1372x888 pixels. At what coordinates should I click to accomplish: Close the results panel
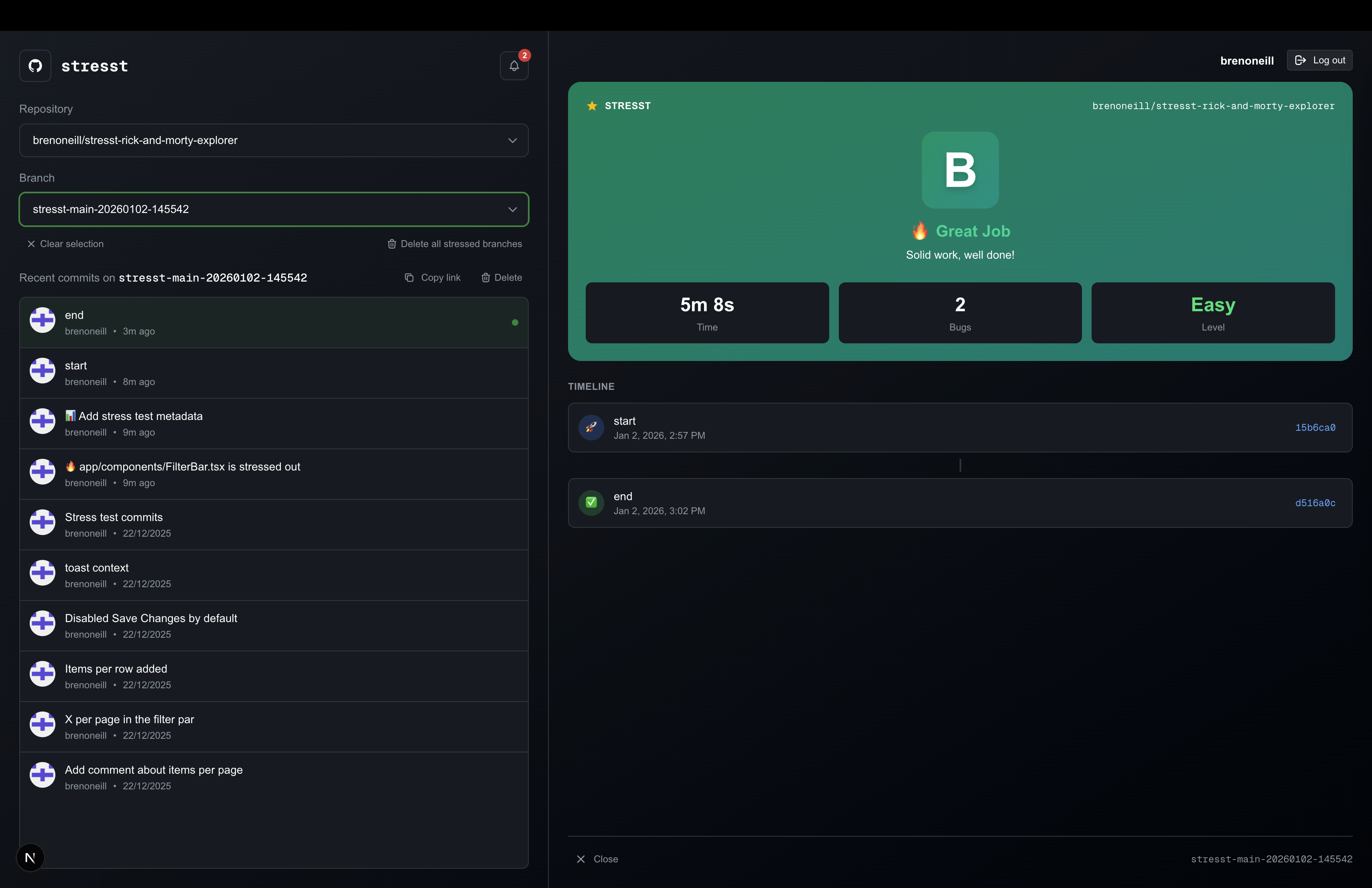(x=597, y=859)
